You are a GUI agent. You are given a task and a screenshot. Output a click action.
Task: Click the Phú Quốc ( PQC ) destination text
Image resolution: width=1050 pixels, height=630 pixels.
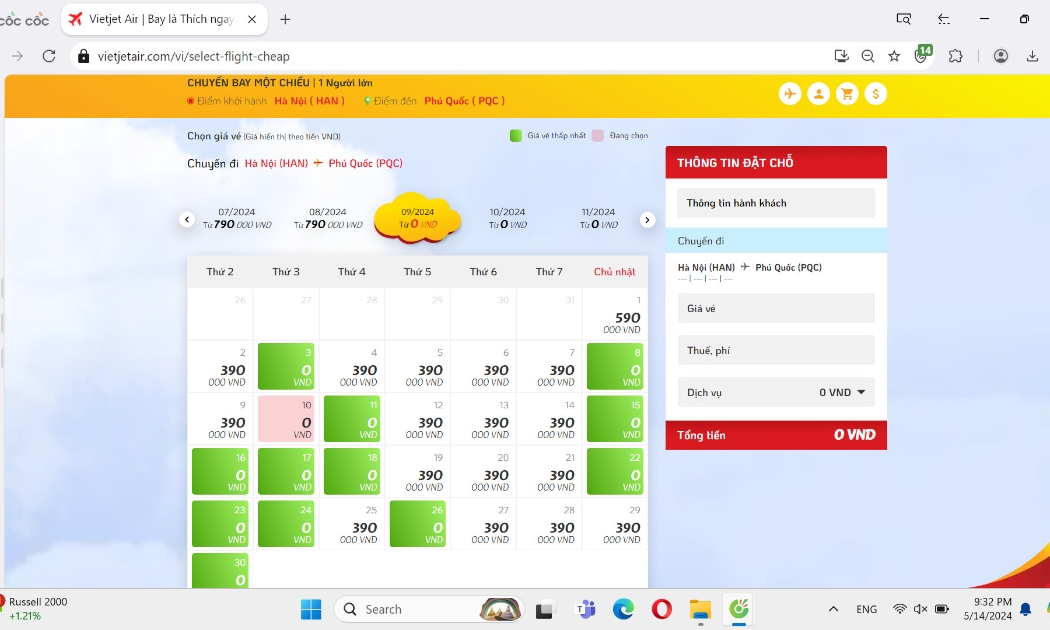(x=465, y=101)
